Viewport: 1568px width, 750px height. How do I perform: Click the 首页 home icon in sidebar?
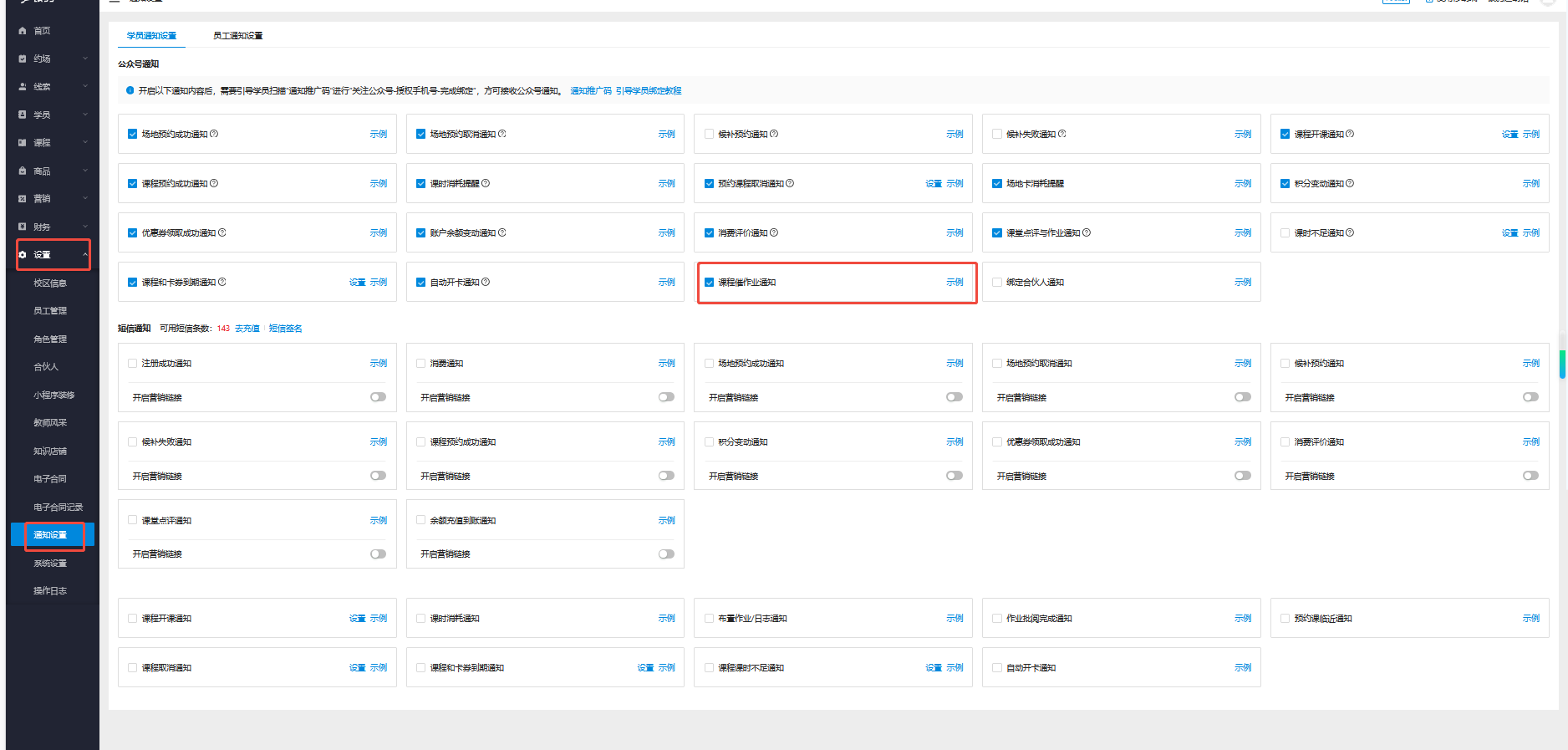click(23, 31)
